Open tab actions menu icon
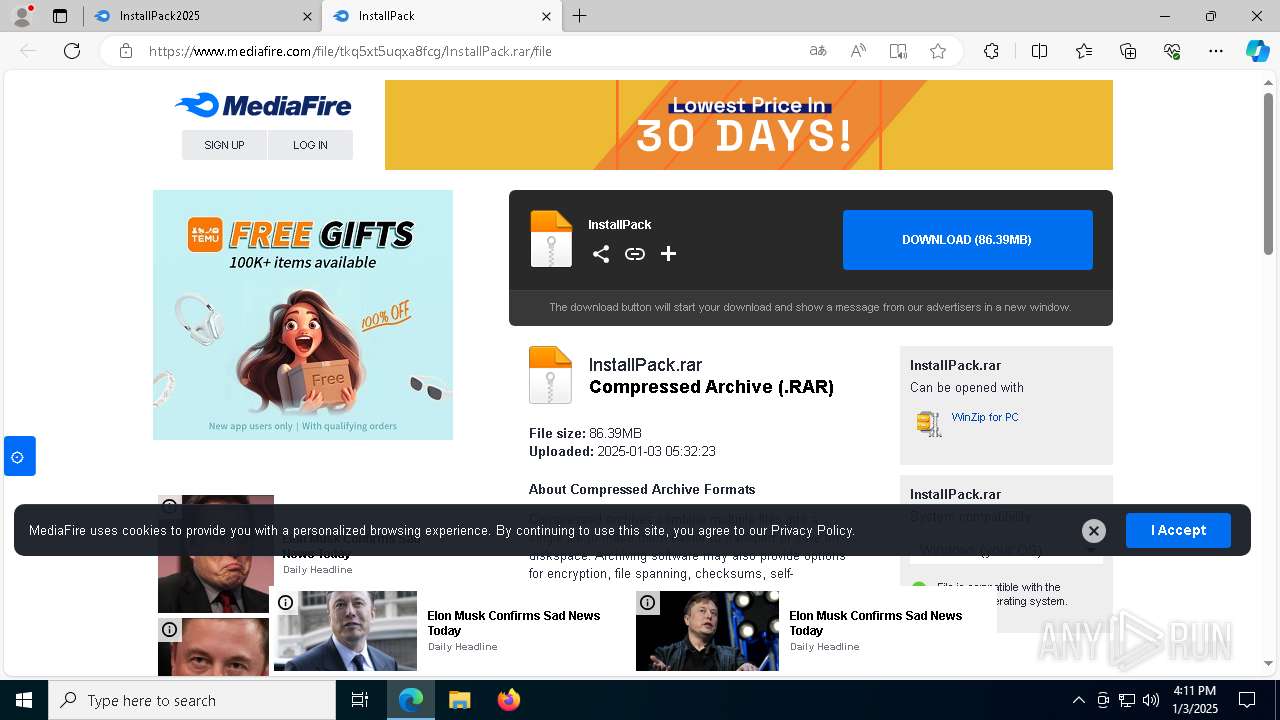Image resolution: width=1280 pixels, height=720 pixels. 60,16
